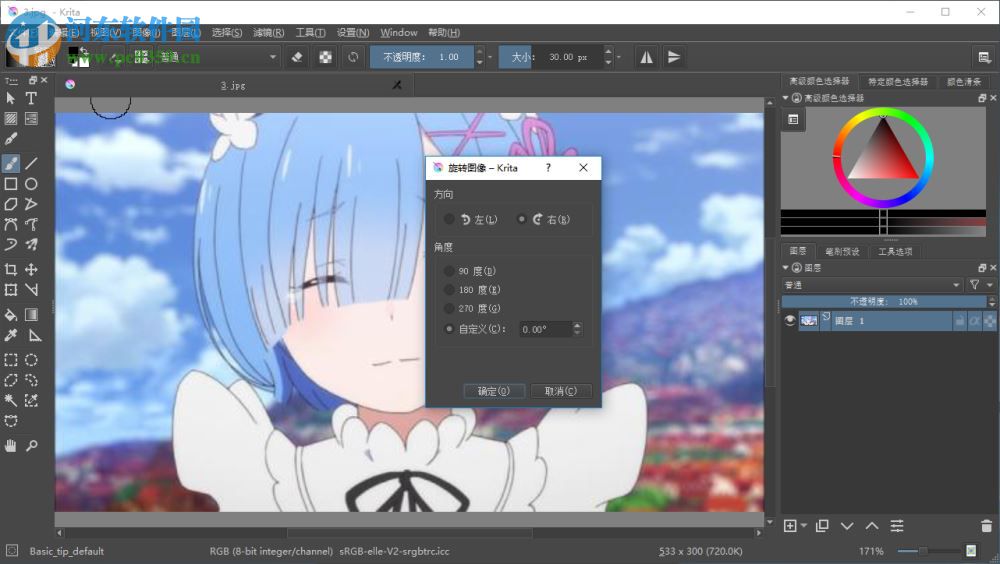The width and height of the screenshot is (1000, 564).
Task: Select the Fill bucket tool
Action: (x=11, y=315)
